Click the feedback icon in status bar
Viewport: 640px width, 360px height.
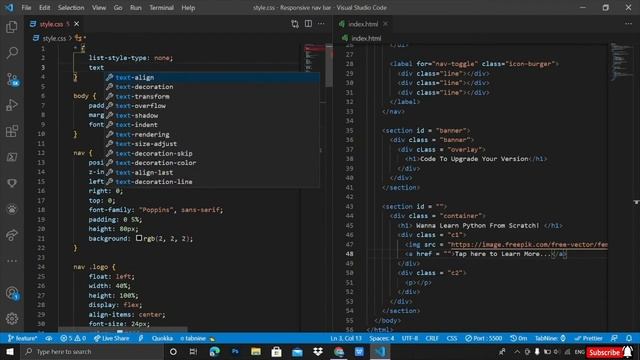(x=614, y=338)
